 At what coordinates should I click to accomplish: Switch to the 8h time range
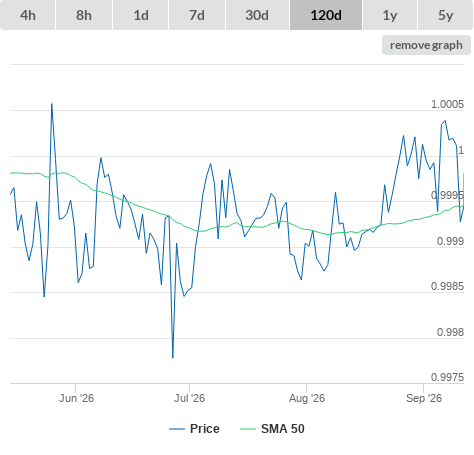tap(84, 15)
